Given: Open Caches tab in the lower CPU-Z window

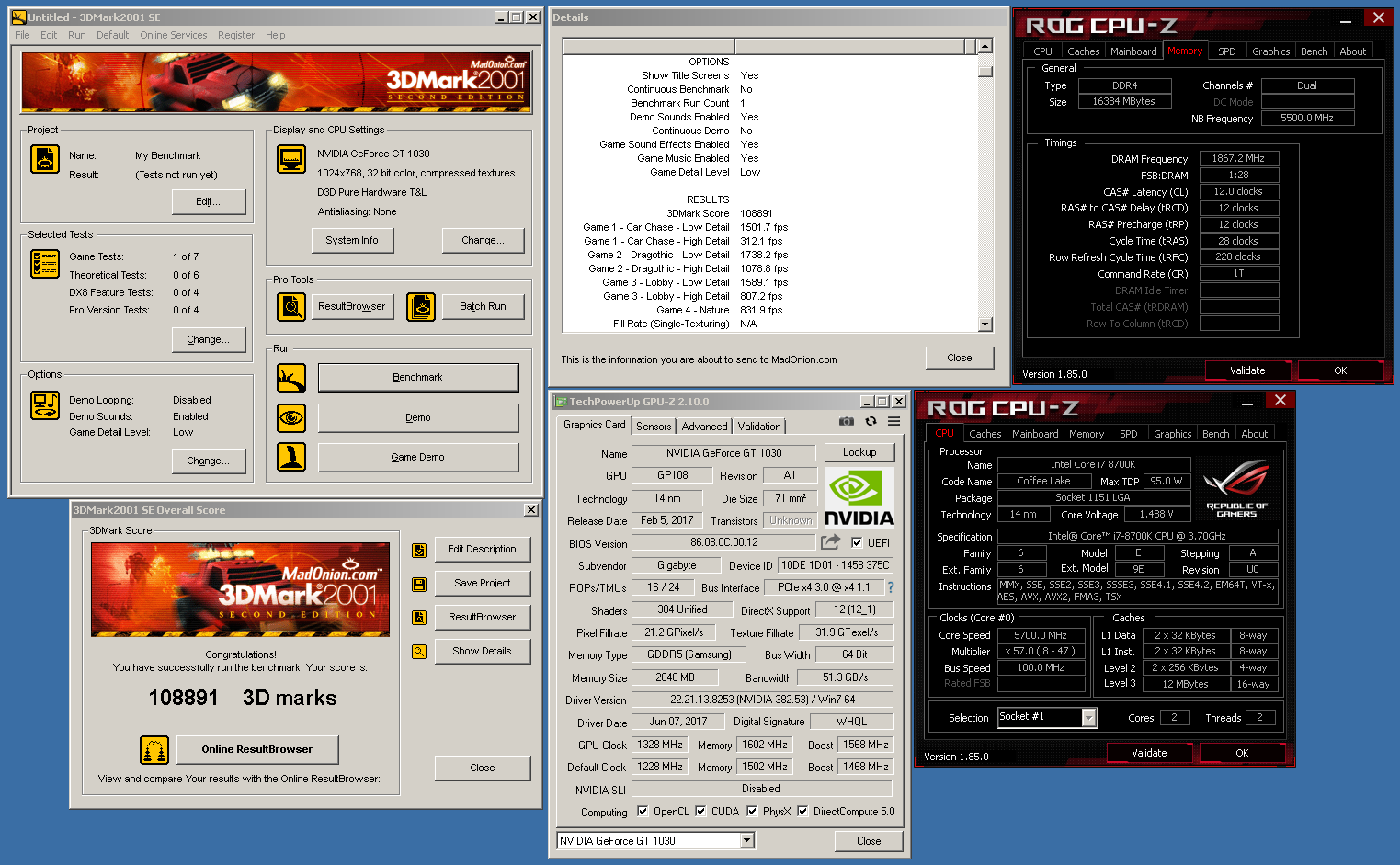Looking at the screenshot, I should [985, 434].
